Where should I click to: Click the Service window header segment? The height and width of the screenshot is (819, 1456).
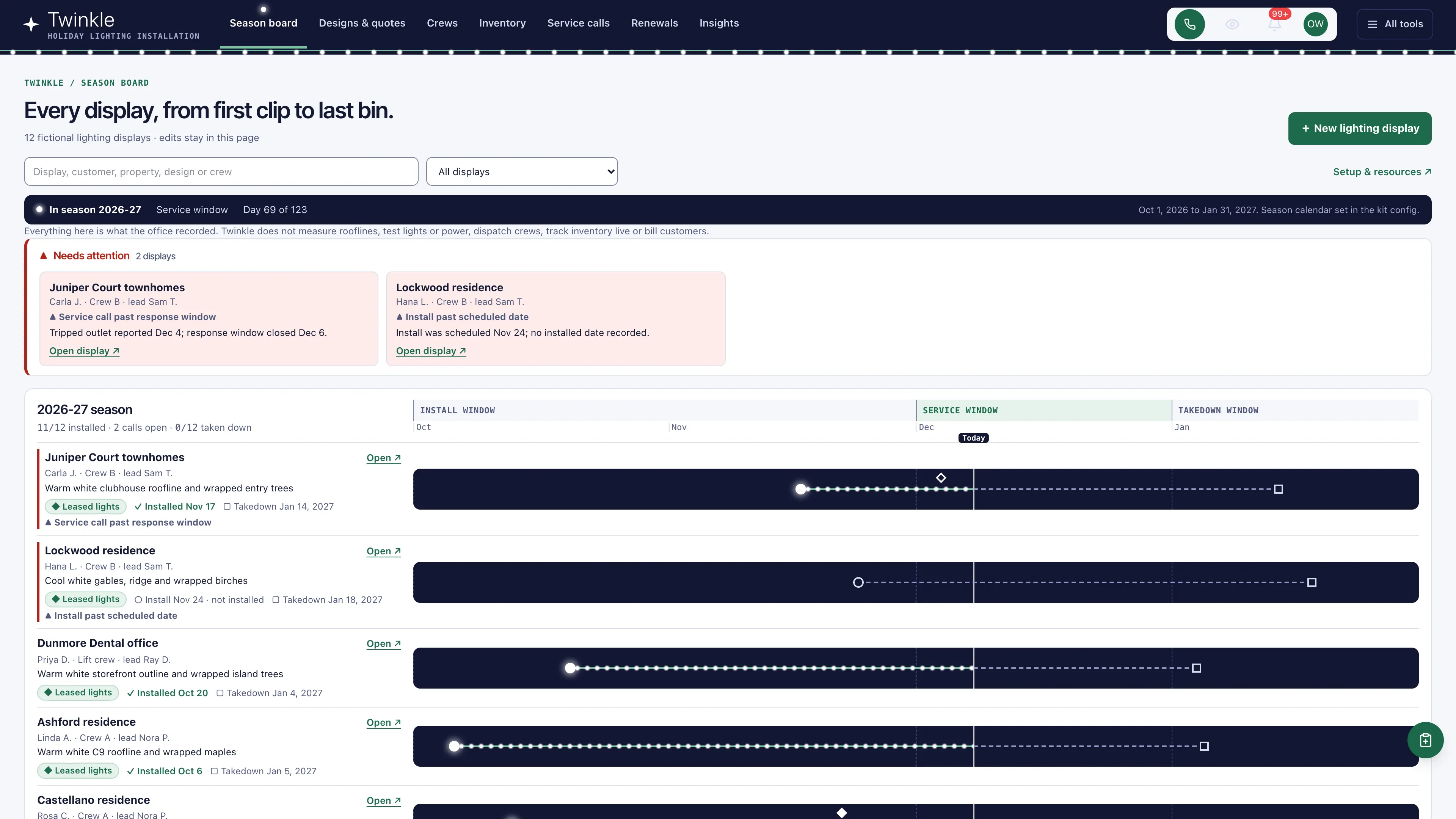[x=1043, y=410]
